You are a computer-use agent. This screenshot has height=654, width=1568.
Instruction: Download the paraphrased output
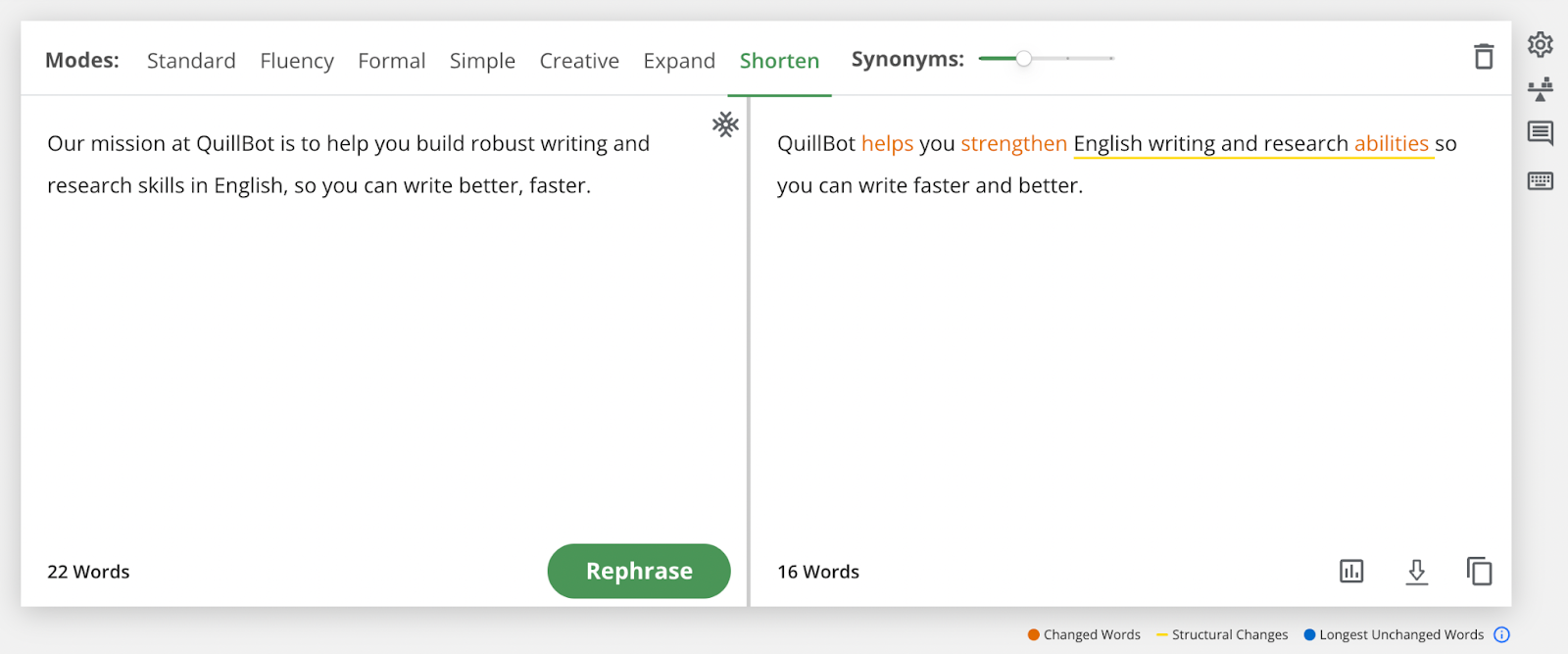pyautogui.click(x=1416, y=572)
